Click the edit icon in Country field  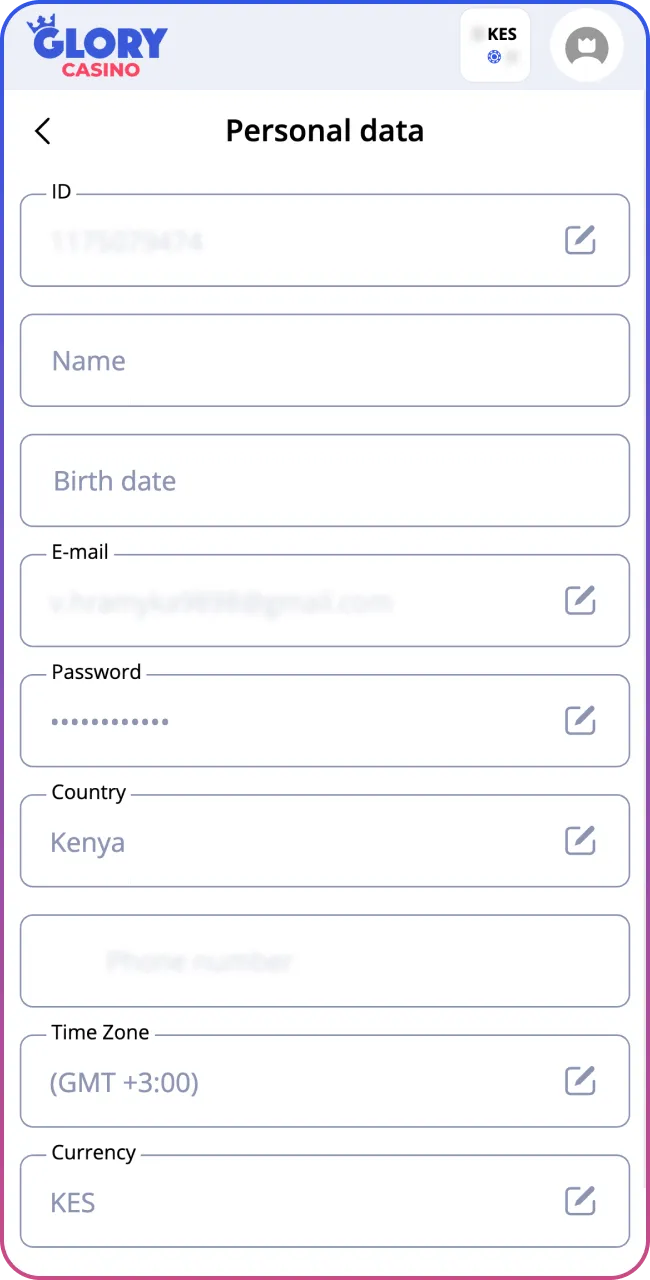tap(580, 840)
